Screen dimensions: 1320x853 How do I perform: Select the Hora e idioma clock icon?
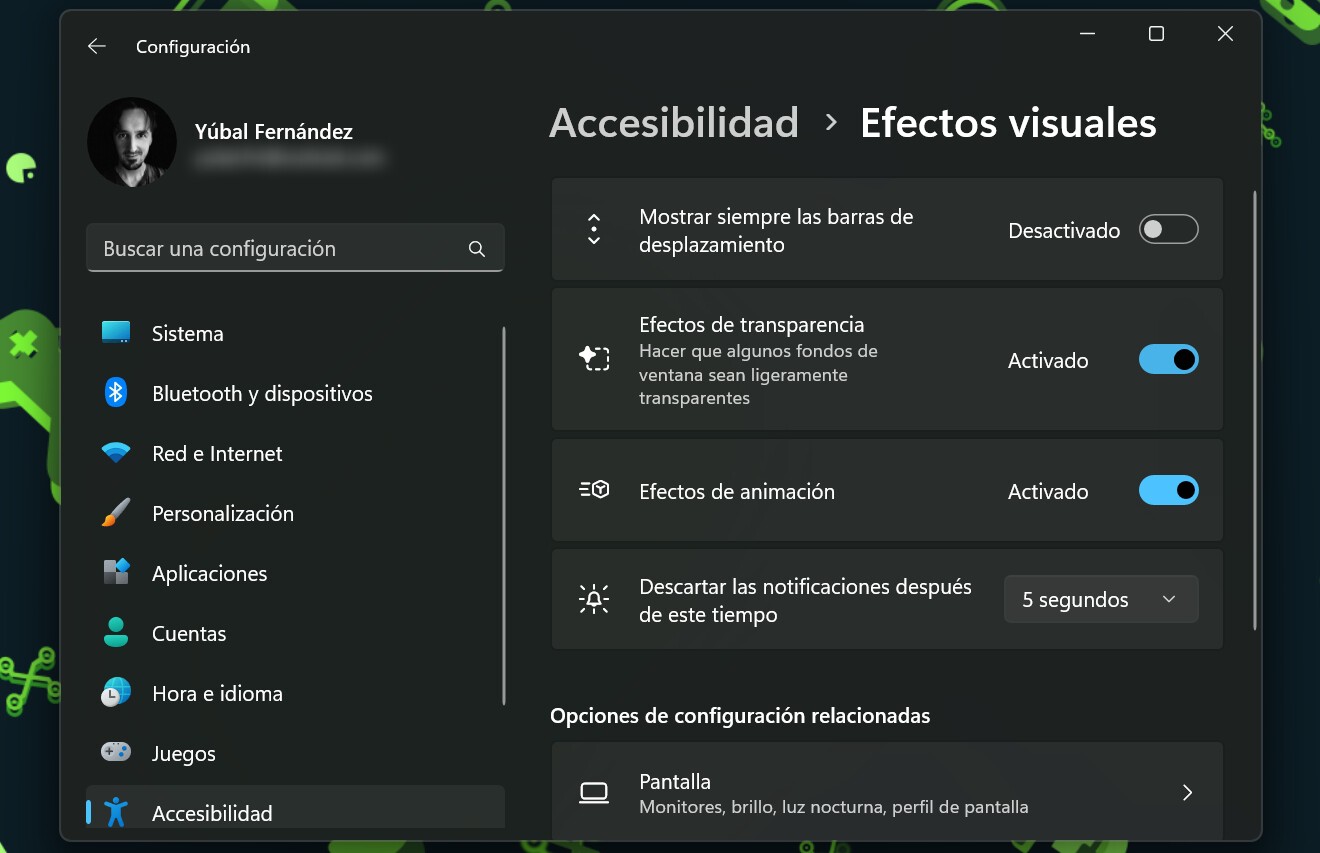click(x=115, y=693)
